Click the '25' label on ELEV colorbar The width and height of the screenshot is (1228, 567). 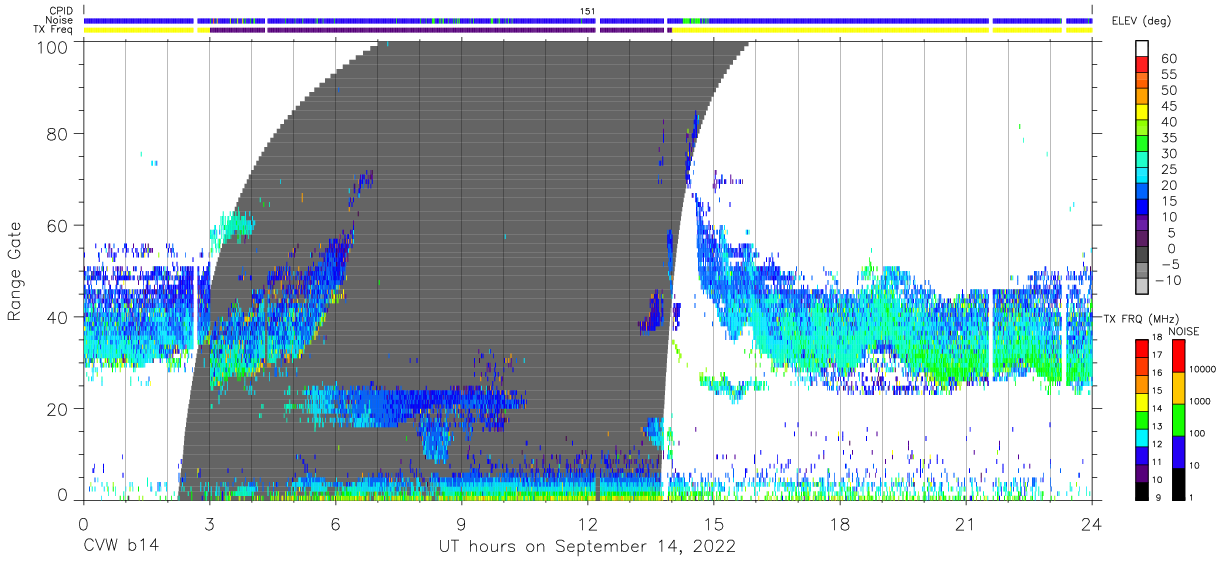1168,170
